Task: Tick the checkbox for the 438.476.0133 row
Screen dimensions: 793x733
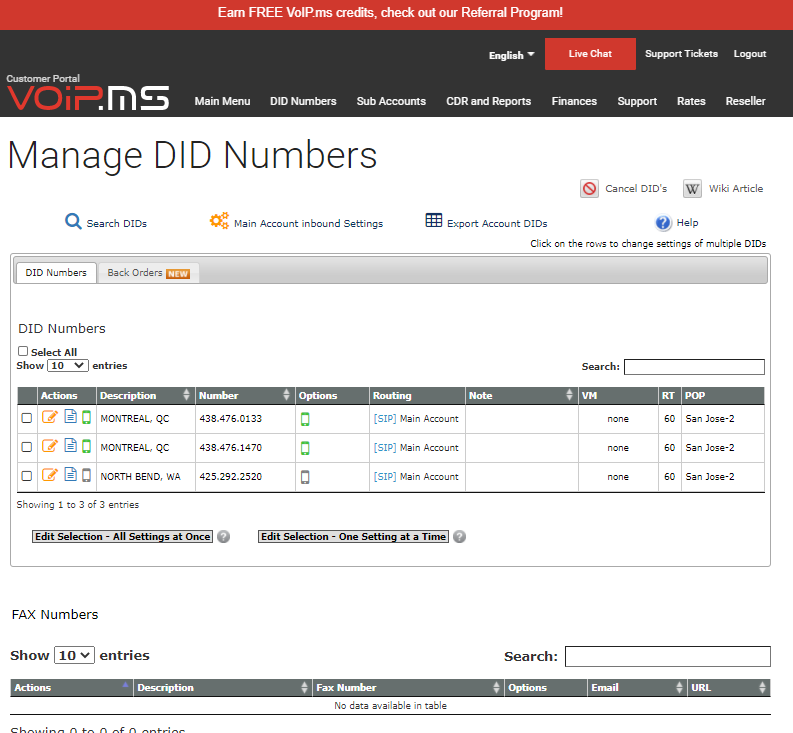Action: (27, 419)
